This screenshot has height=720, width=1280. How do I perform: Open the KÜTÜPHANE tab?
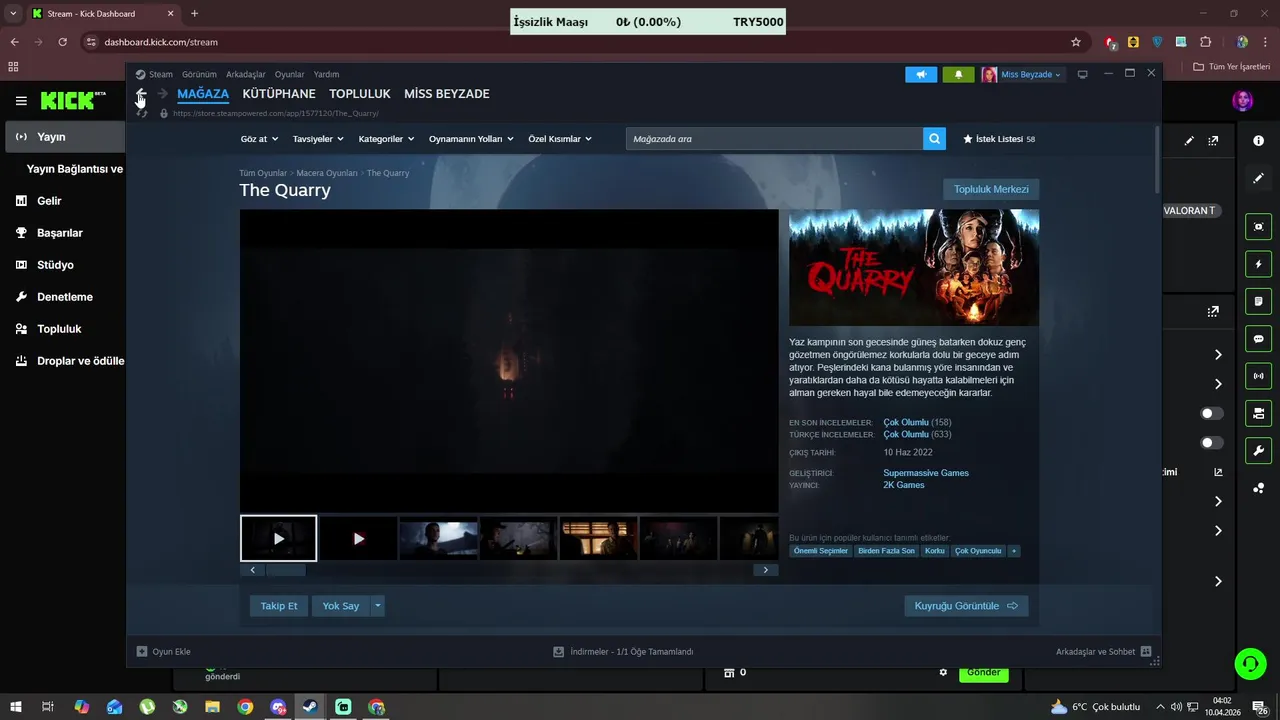coord(279,94)
